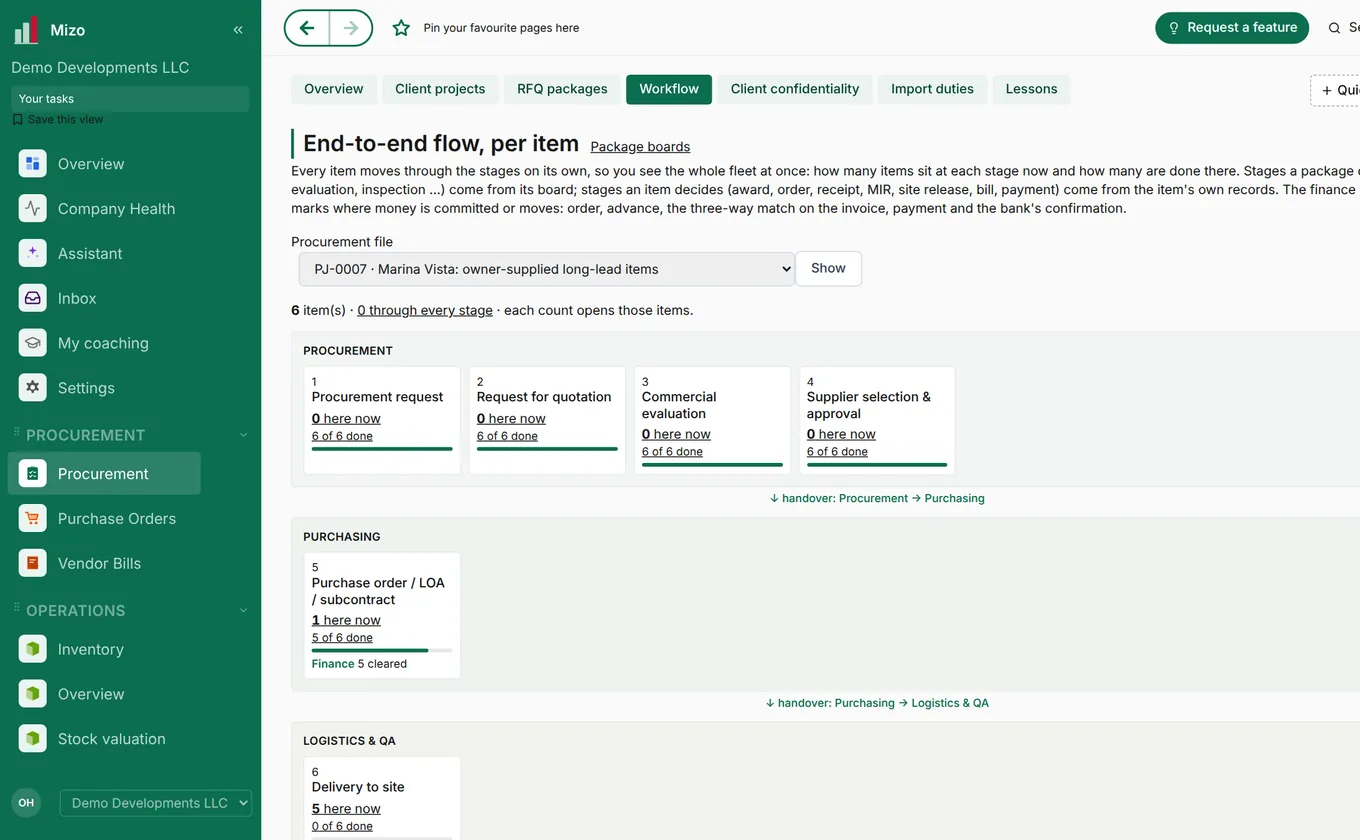The width and height of the screenshot is (1360, 840).
Task: Click the Procurement clipboard icon in sidebar
Action: [x=33, y=474]
